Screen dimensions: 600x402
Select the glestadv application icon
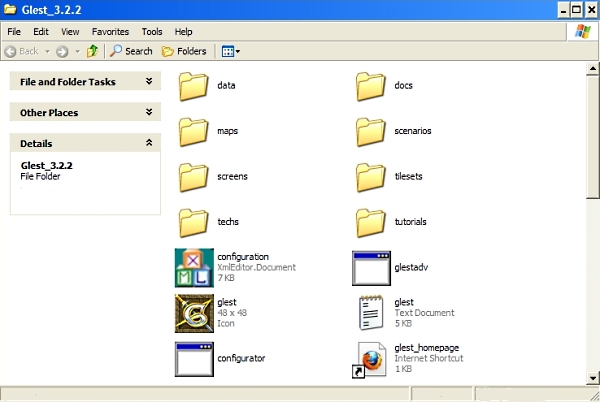point(371,268)
